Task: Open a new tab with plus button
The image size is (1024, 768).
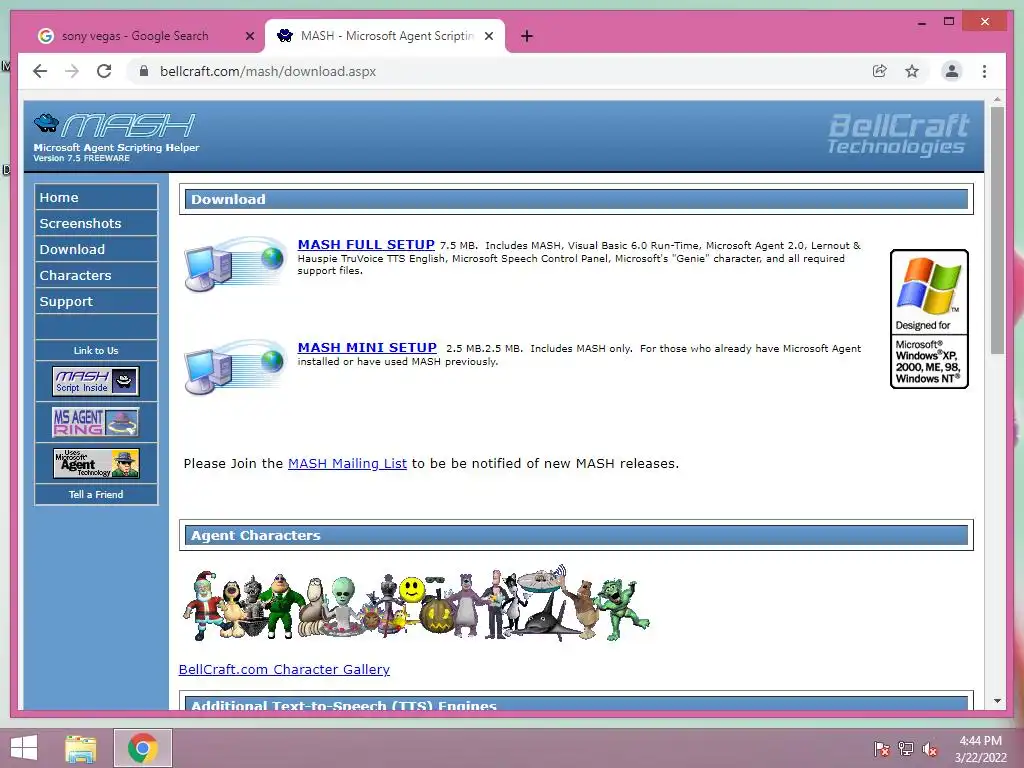Action: (x=527, y=36)
